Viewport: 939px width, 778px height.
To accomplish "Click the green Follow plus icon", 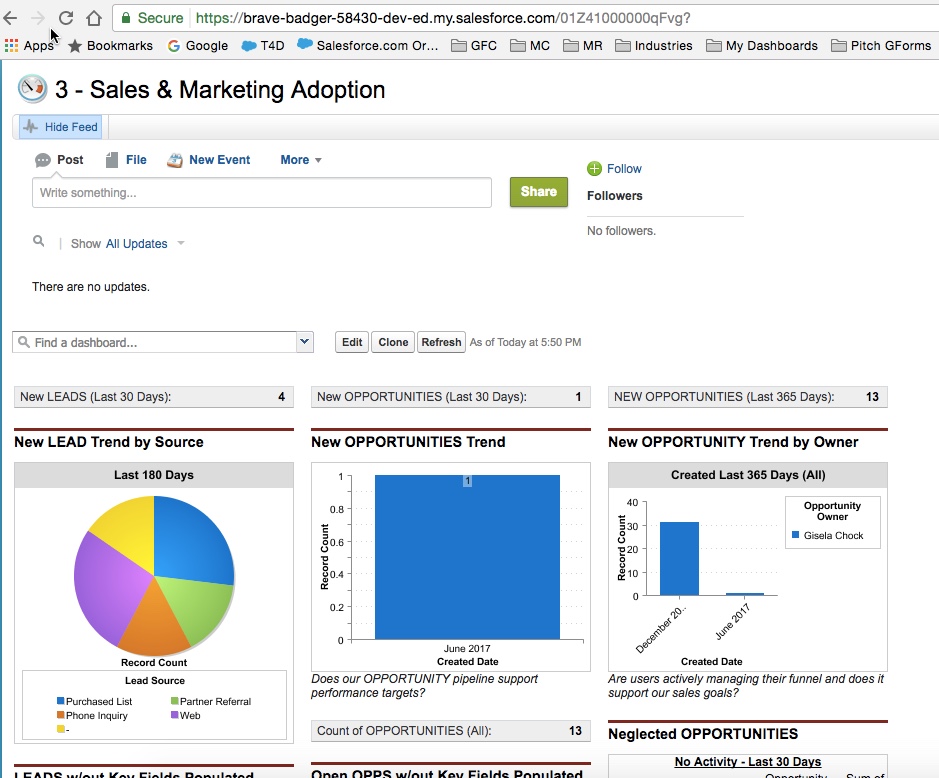I will coord(594,169).
